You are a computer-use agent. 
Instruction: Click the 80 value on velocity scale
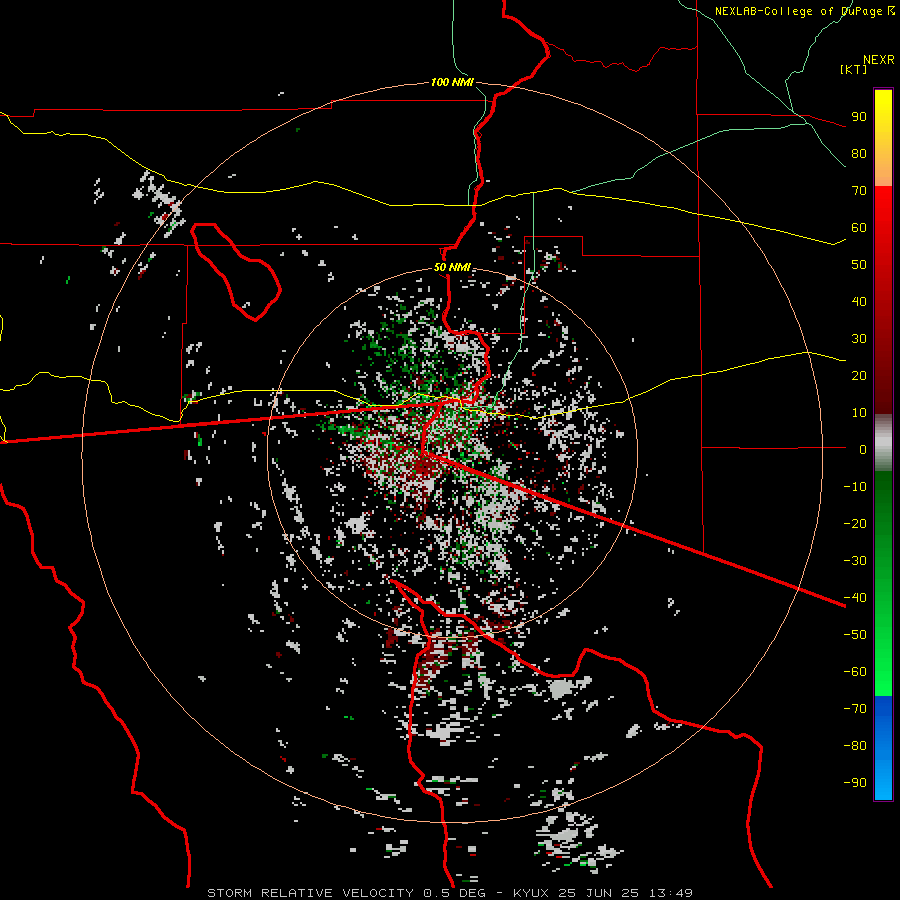coord(859,153)
